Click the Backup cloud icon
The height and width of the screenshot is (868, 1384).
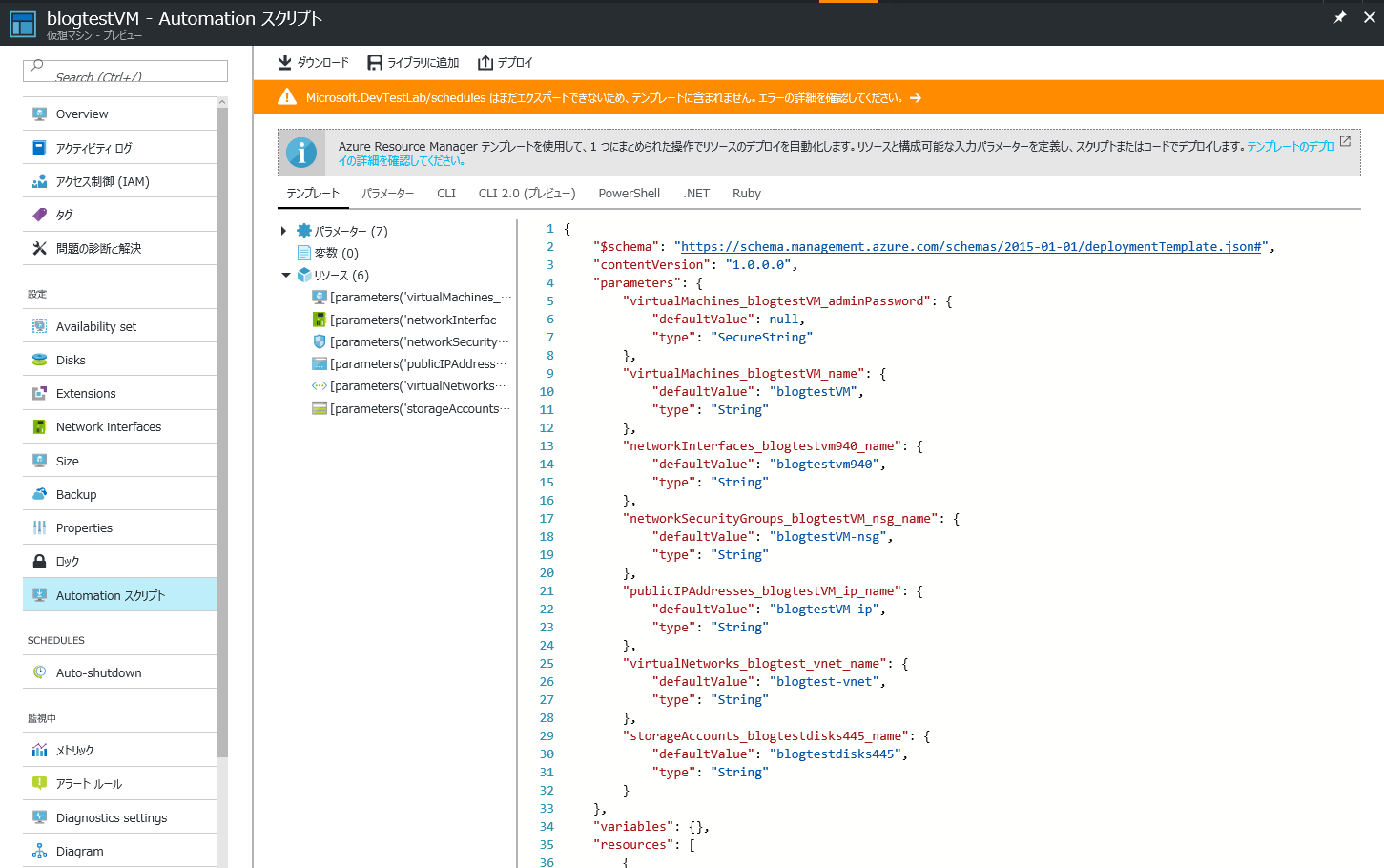pyautogui.click(x=39, y=494)
